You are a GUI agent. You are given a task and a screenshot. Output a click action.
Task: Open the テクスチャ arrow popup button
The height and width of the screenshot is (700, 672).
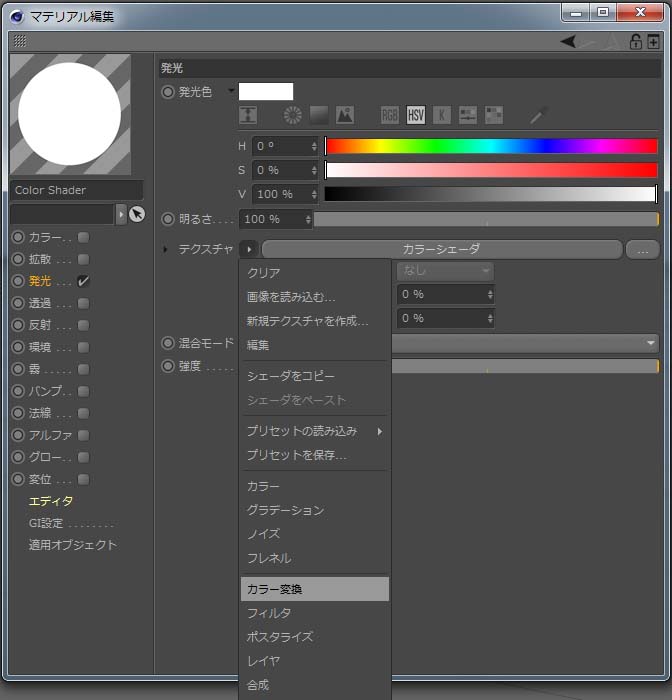(x=249, y=249)
